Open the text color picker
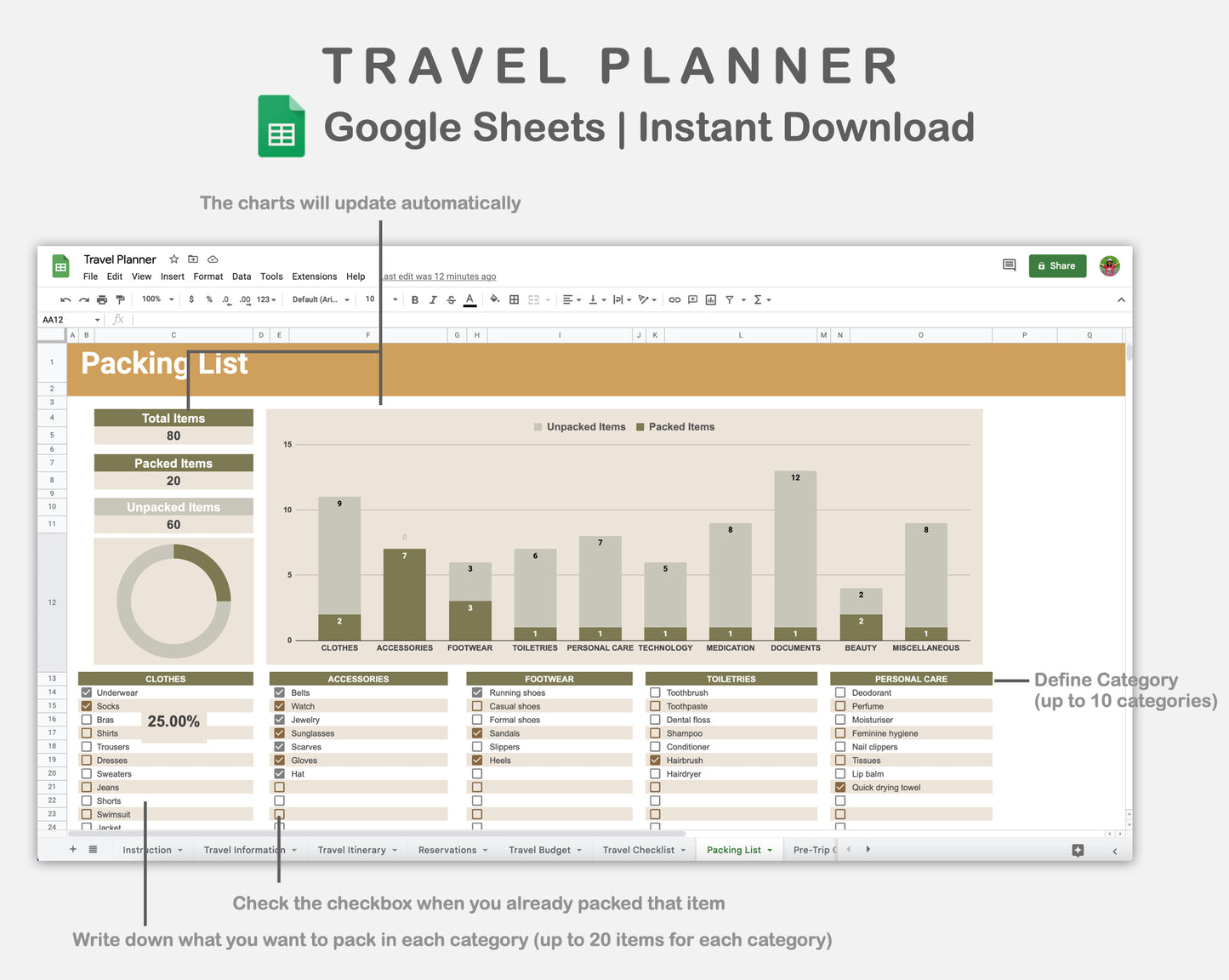This screenshot has width=1229, height=980. click(469, 299)
